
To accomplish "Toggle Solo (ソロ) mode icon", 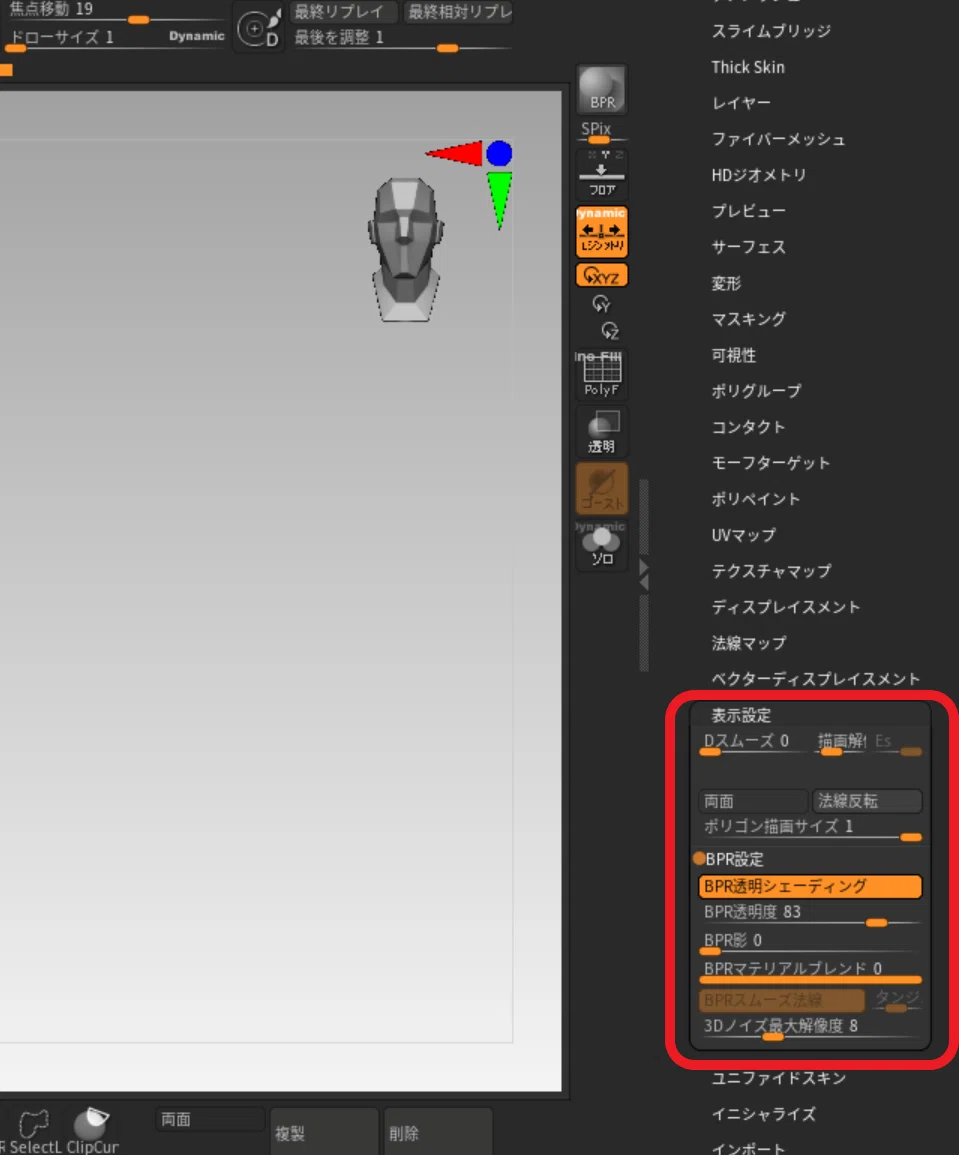I will pyautogui.click(x=602, y=546).
